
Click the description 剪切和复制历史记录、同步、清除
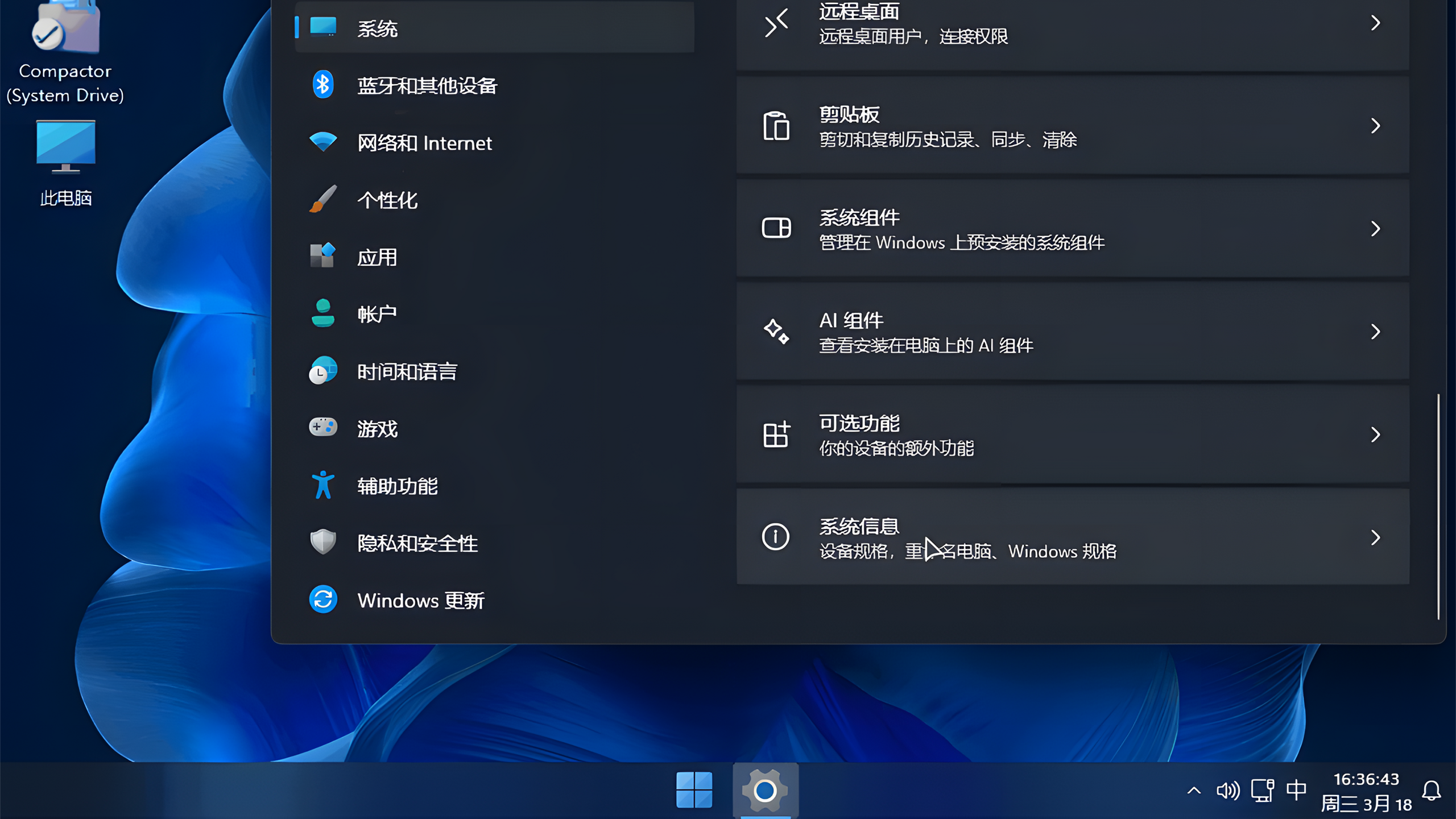click(x=948, y=139)
